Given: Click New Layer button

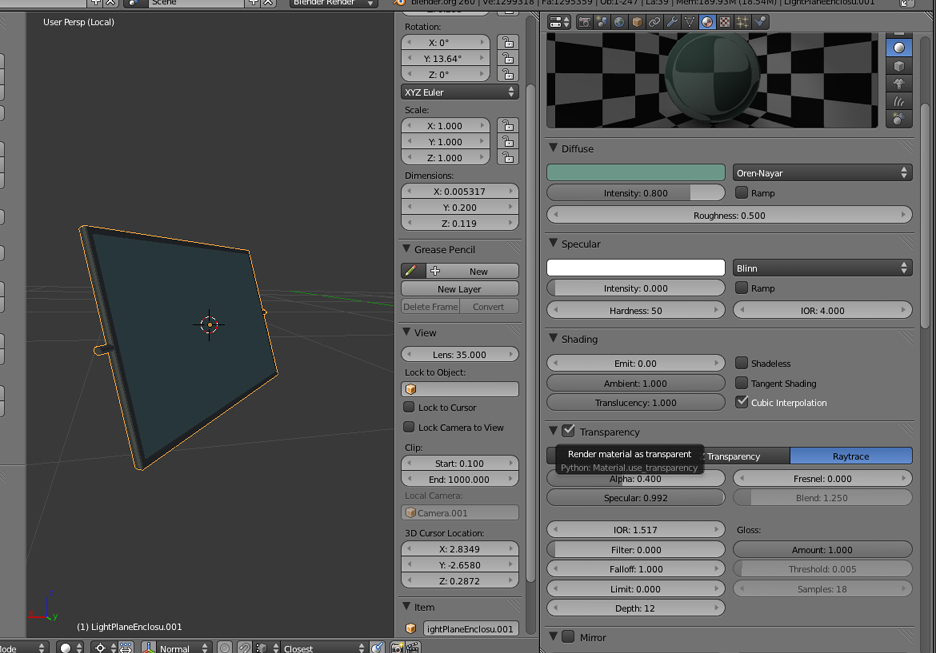Looking at the screenshot, I should click(460, 289).
